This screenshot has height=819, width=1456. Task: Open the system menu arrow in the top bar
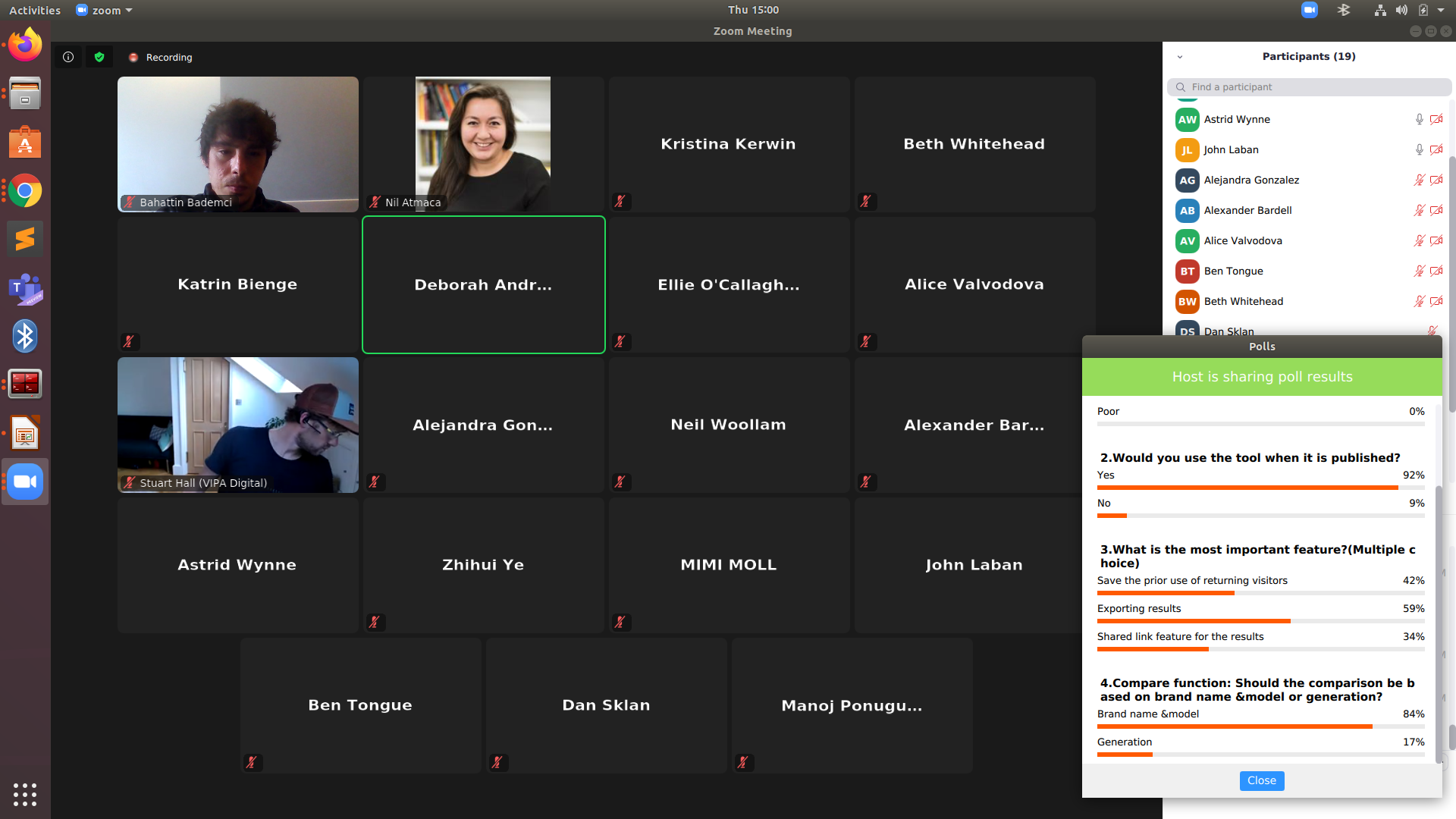pos(1441,10)
